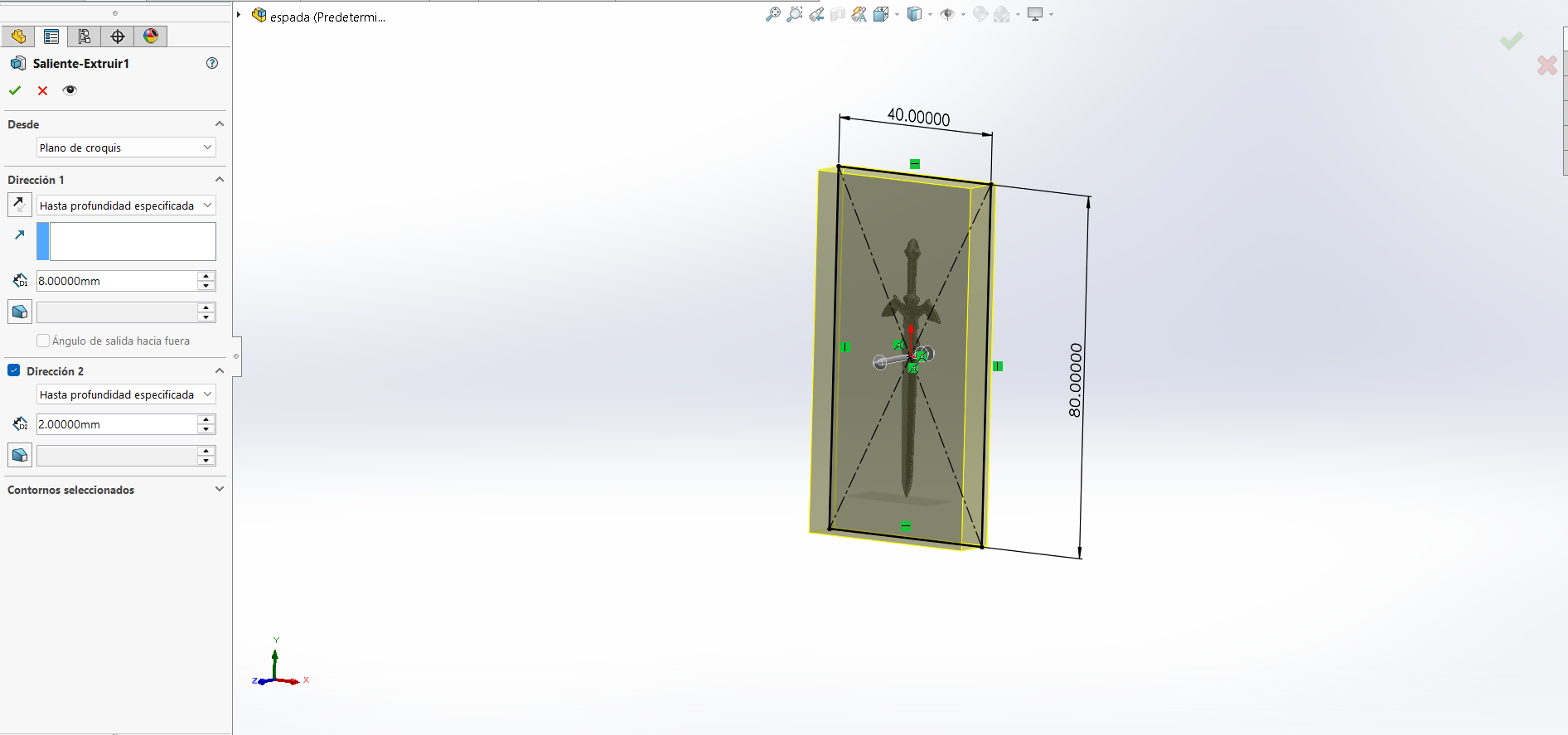
Task: Click the Previous View icon
Action: coord(816,14)
